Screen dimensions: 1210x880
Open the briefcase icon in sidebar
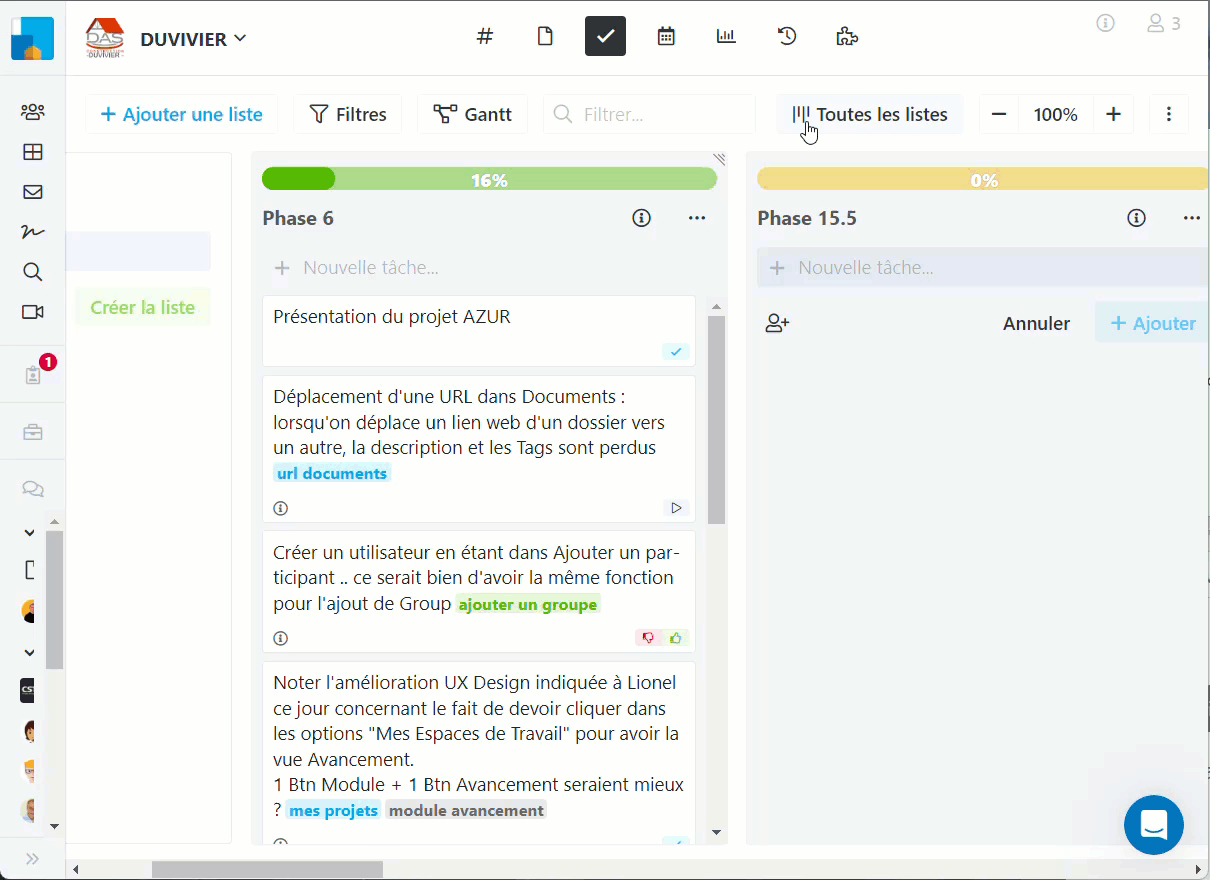click(x=32, y=432)
